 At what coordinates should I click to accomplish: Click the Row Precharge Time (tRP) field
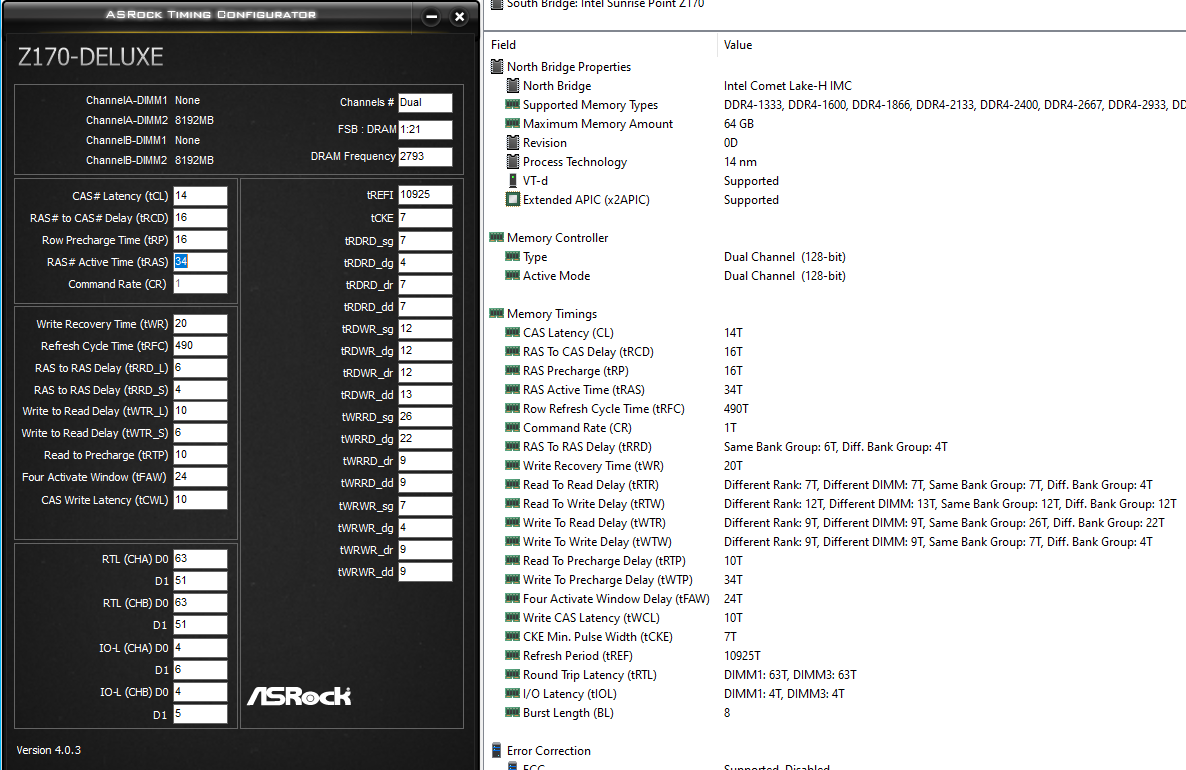point(200,239)
